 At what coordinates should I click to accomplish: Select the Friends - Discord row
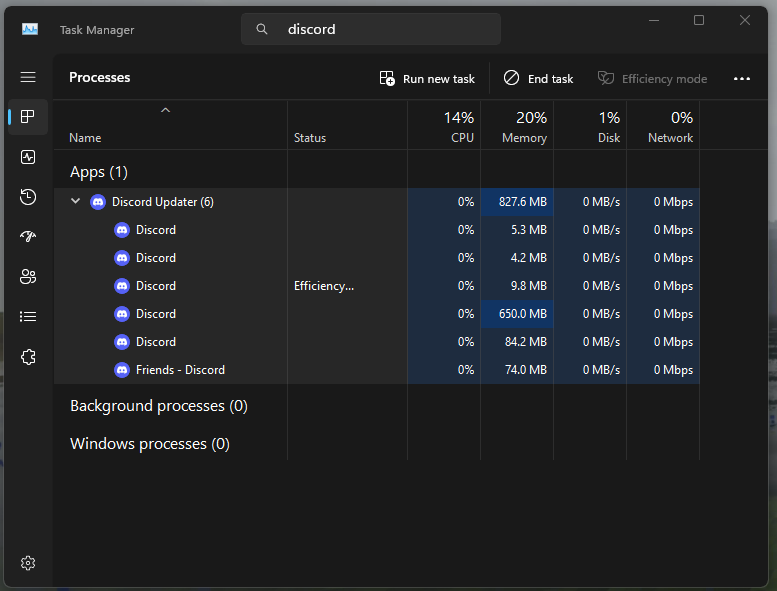377,370
